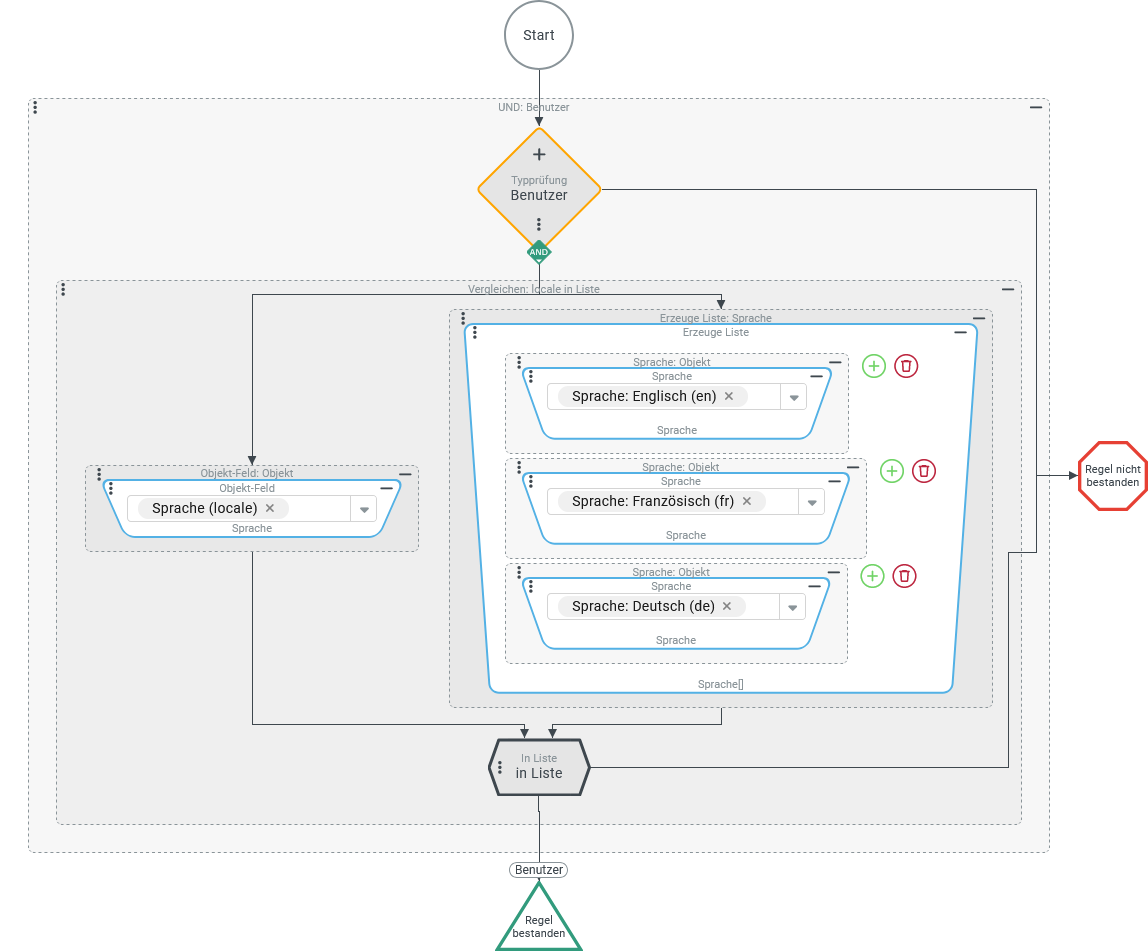Collapse the Vergleichen: locale in Liste group
This screenshot has width=1148, height=951.
(1007, 289)
